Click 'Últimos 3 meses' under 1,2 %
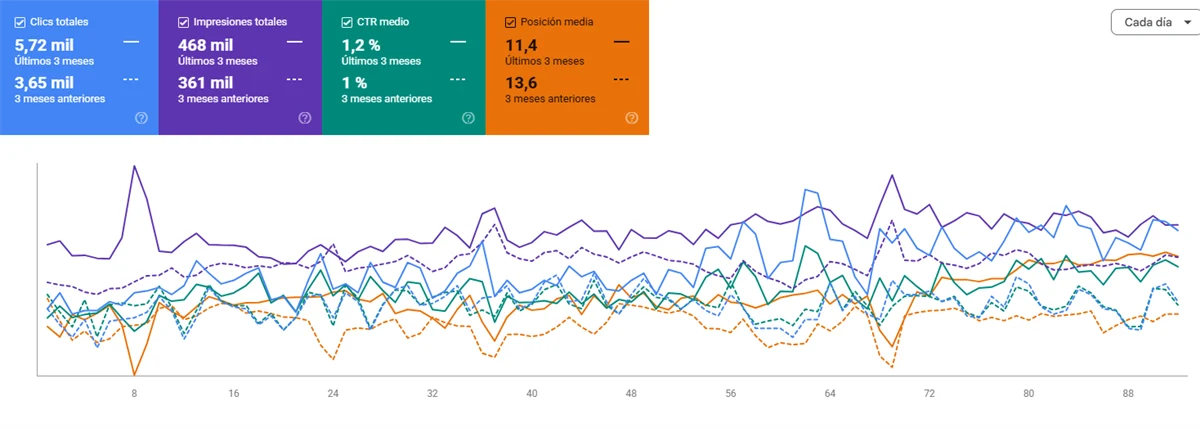Viewport: 1200px width, 428px height. (x=381, y=61)
